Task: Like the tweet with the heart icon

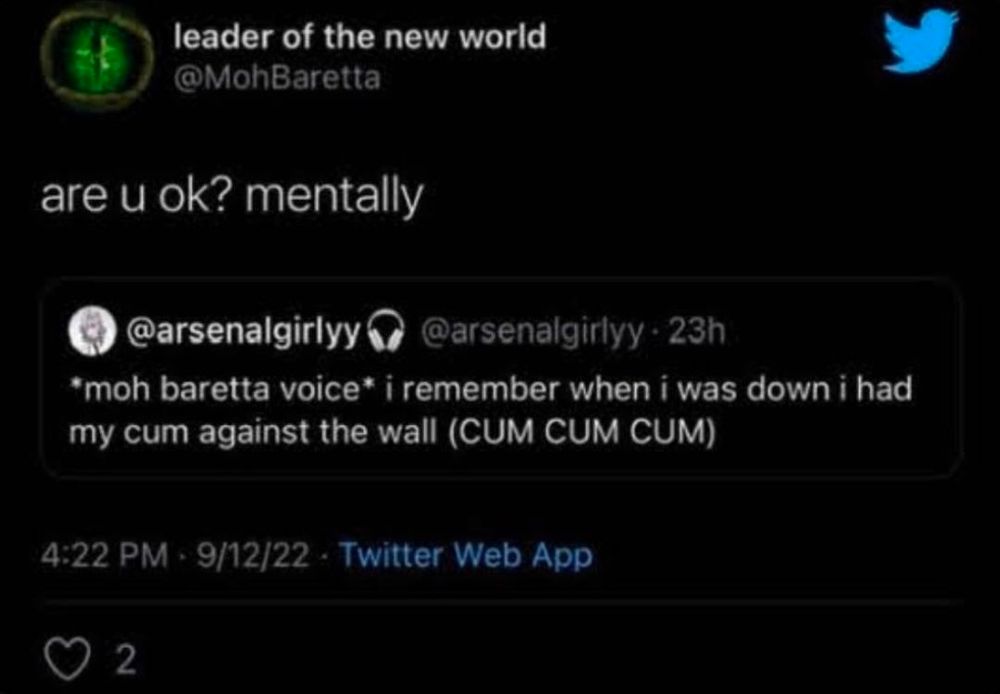Action: pyautogui.click(x=65, y=661)
